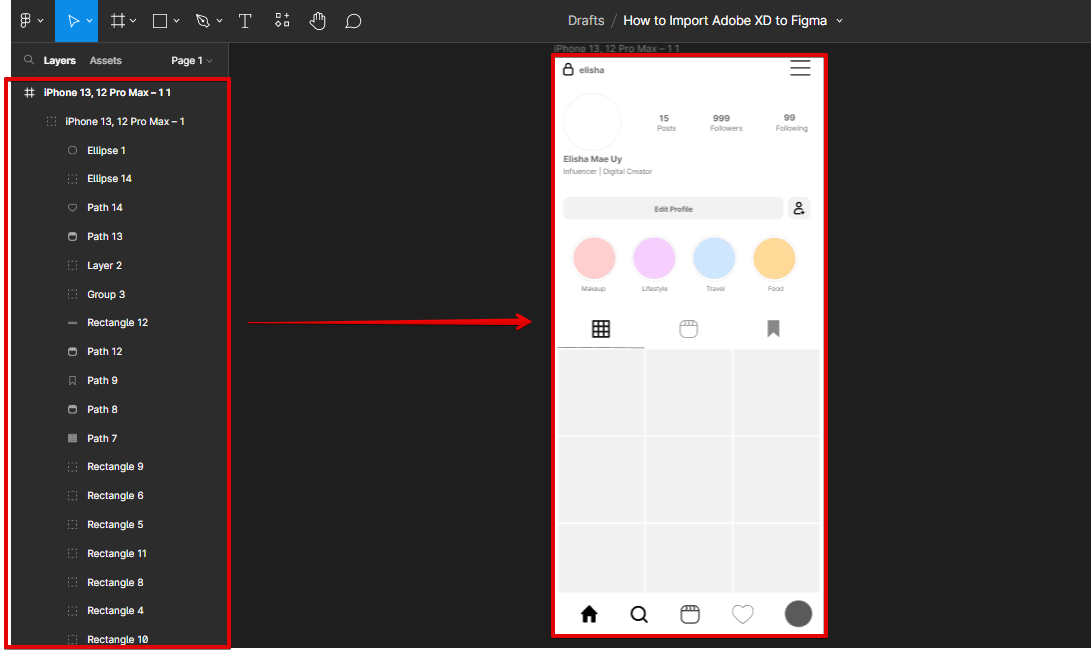The image size is (1091, 654).
Task: Select the Rectangle 12 layer
Action: 117,323
